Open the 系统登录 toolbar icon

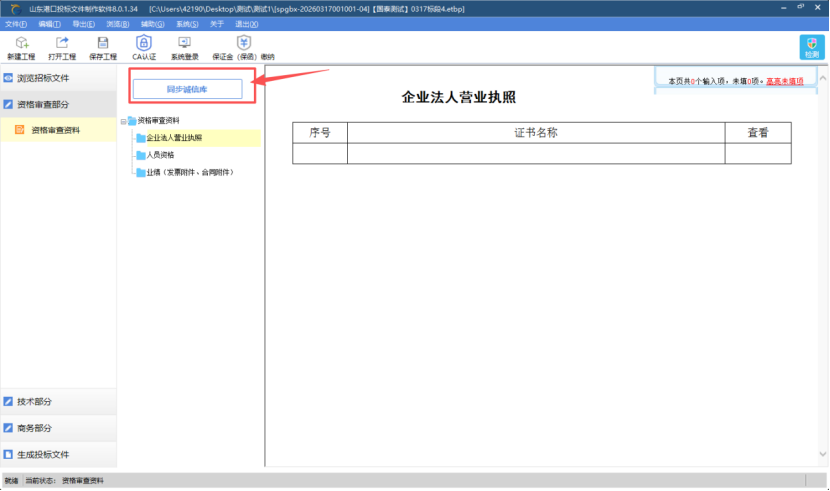point(184,47)
